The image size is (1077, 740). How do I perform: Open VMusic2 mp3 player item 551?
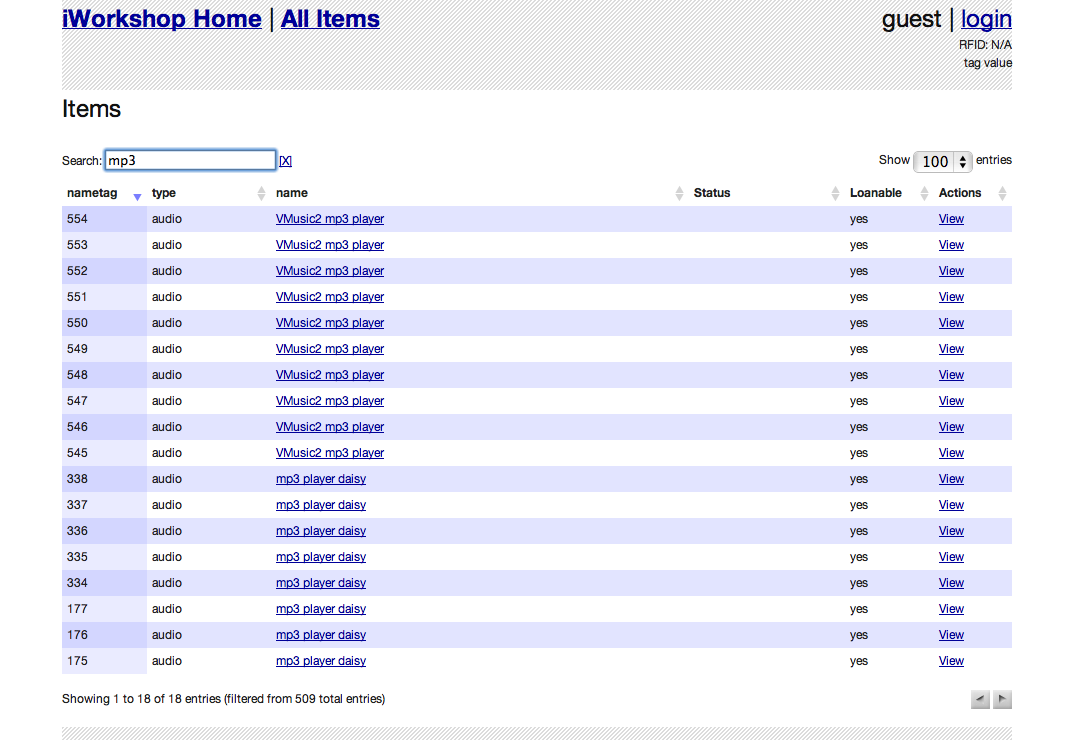click(x=330, y=298)
